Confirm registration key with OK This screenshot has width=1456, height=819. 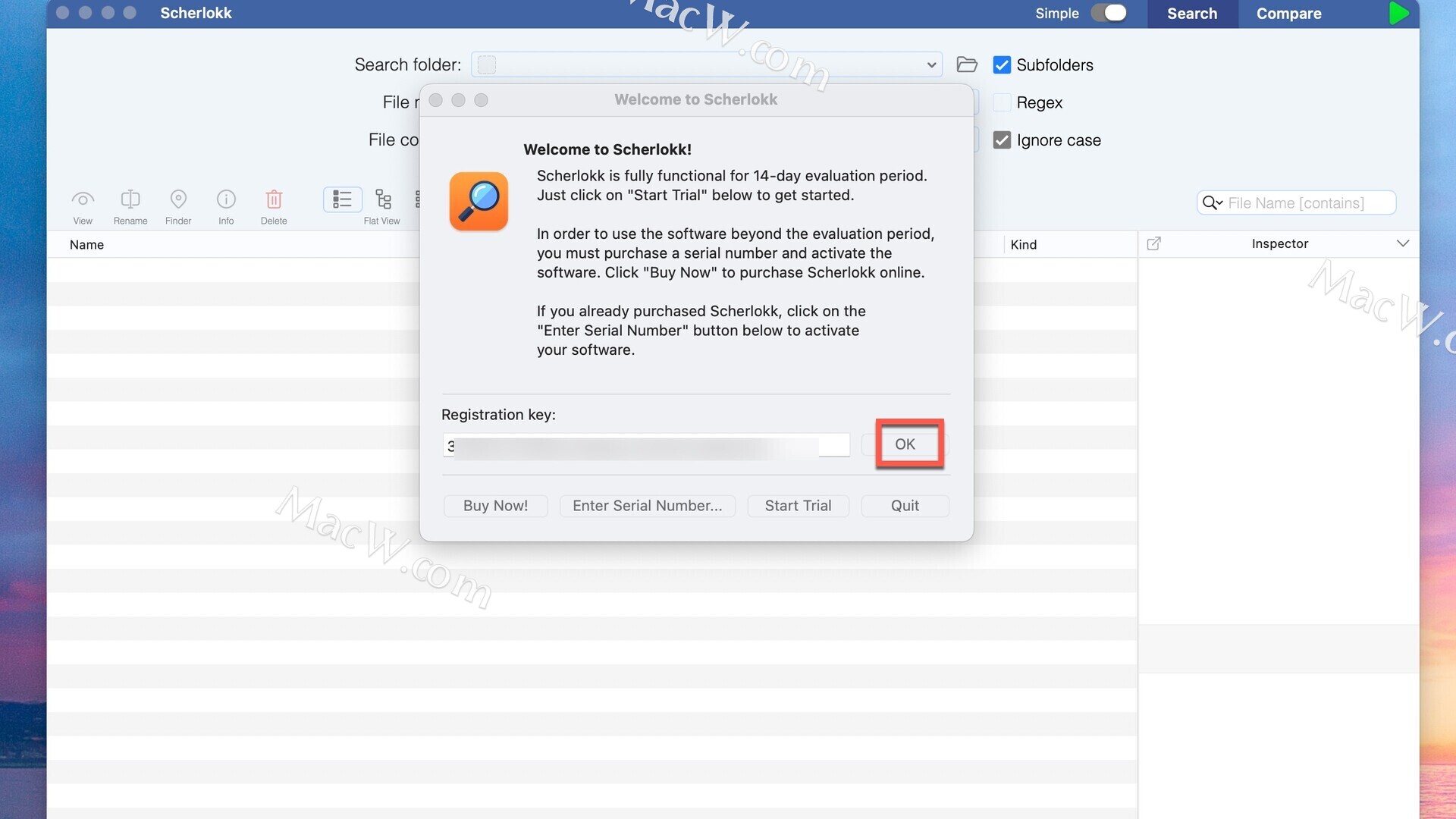(x=905, y=444)
